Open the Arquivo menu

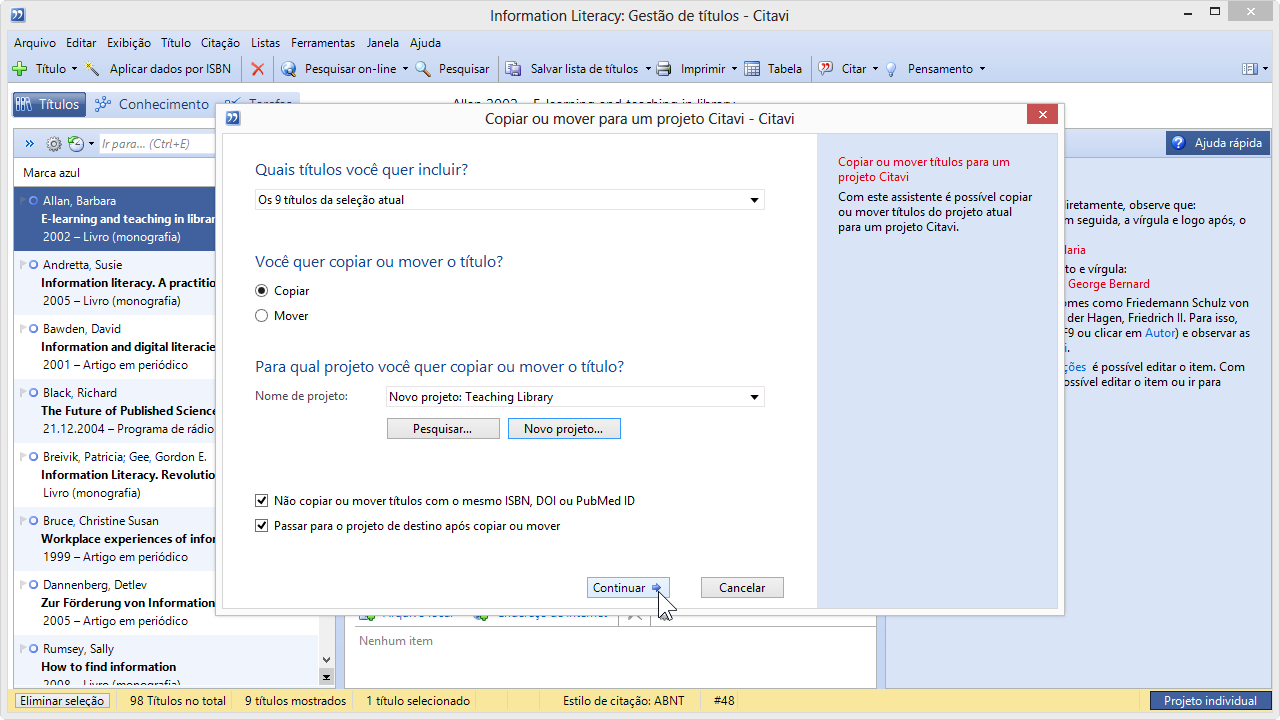[35, 43]
